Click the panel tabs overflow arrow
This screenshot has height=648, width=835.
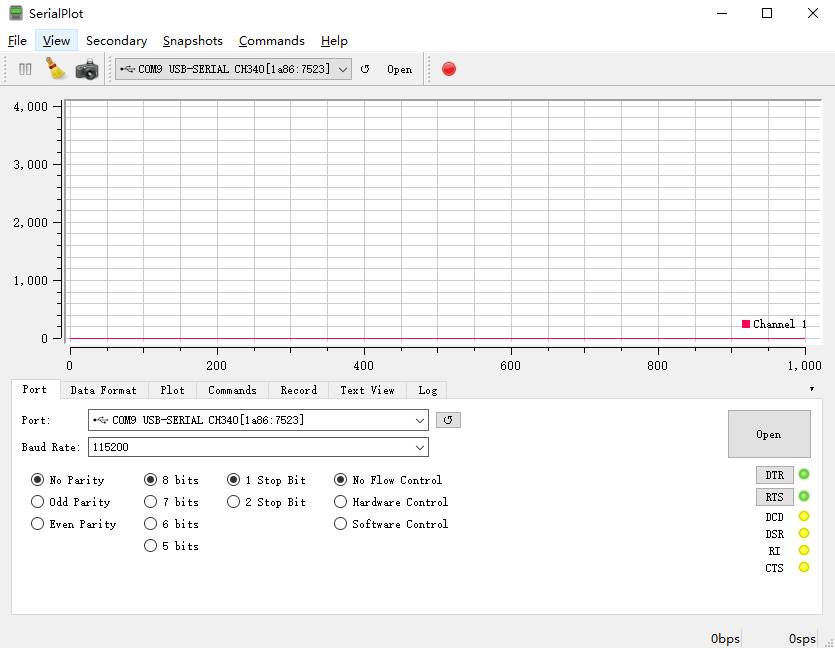coord(811,389)
